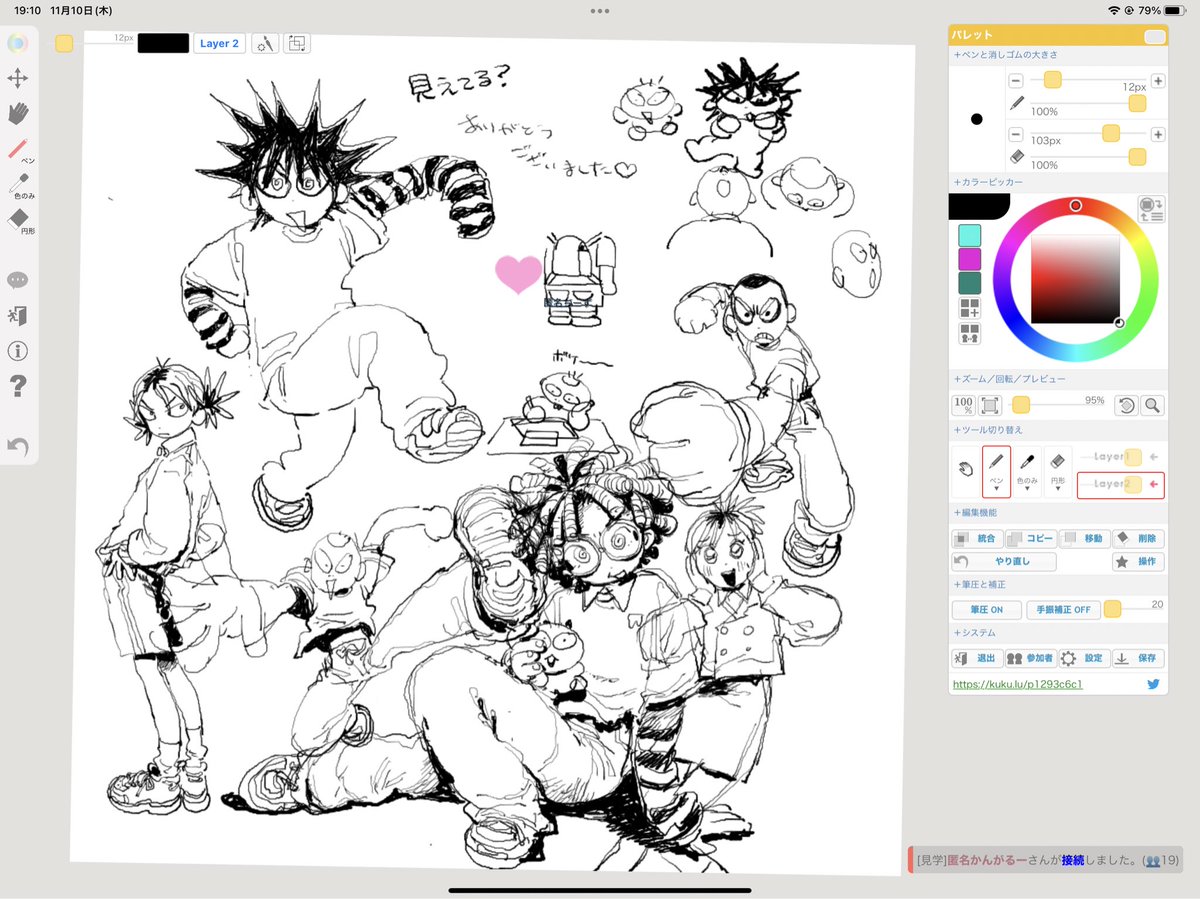This screenshot has height=899, width=1200.
Task: Click the exit door icon in sidebar
Action: coord(18,315)
